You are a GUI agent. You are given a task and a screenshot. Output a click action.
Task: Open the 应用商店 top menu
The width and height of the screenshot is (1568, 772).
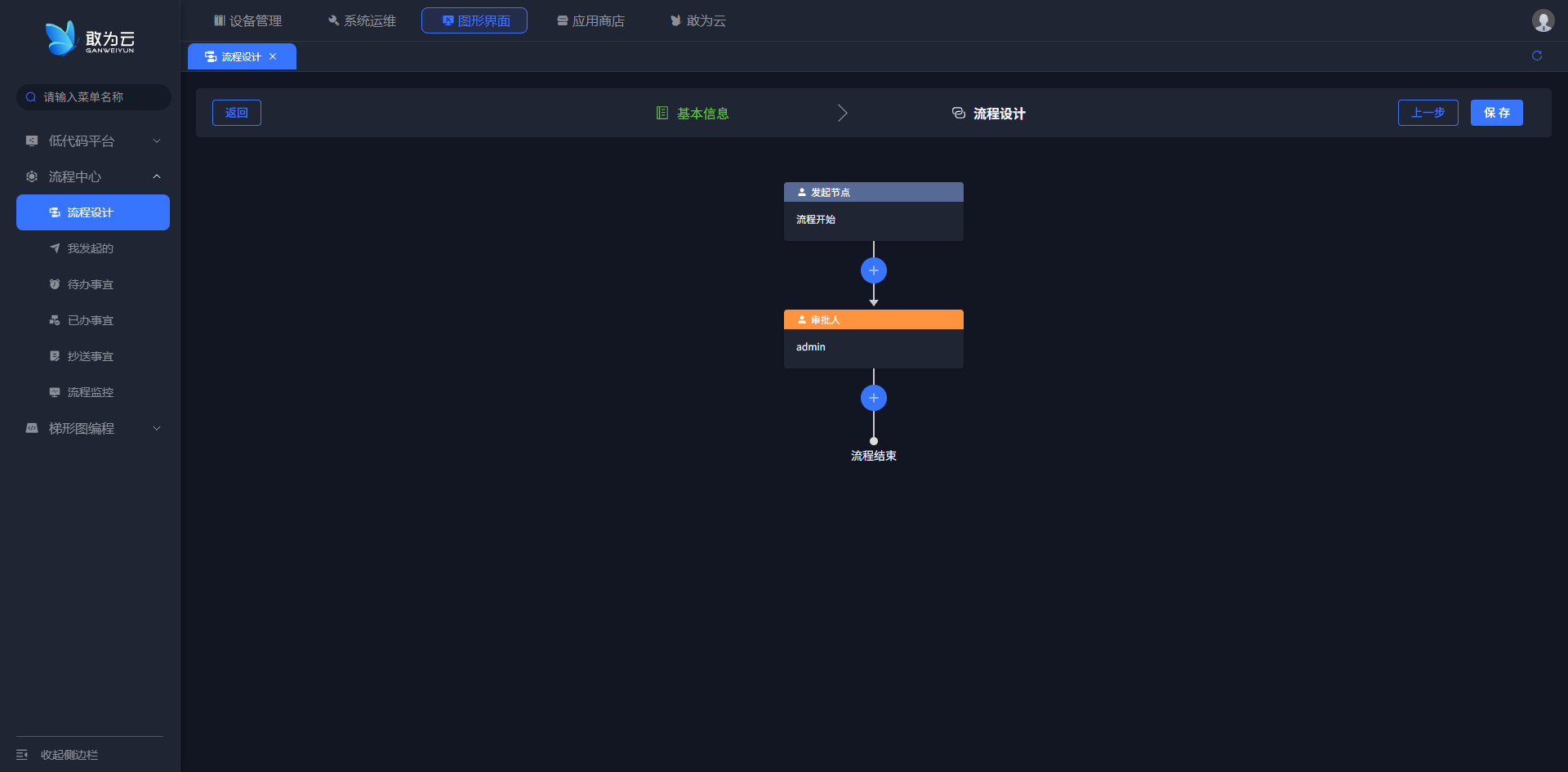coord(590,20)
